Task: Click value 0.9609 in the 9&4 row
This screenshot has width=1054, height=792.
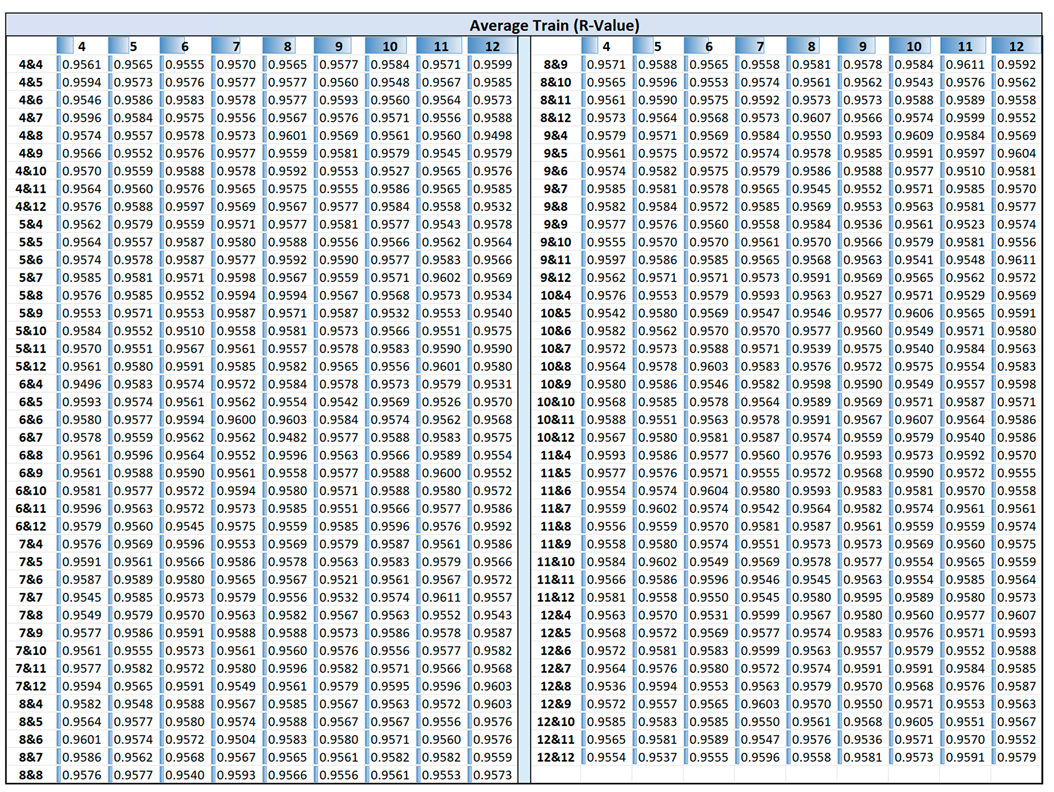Action: click(x=914, y=136)
